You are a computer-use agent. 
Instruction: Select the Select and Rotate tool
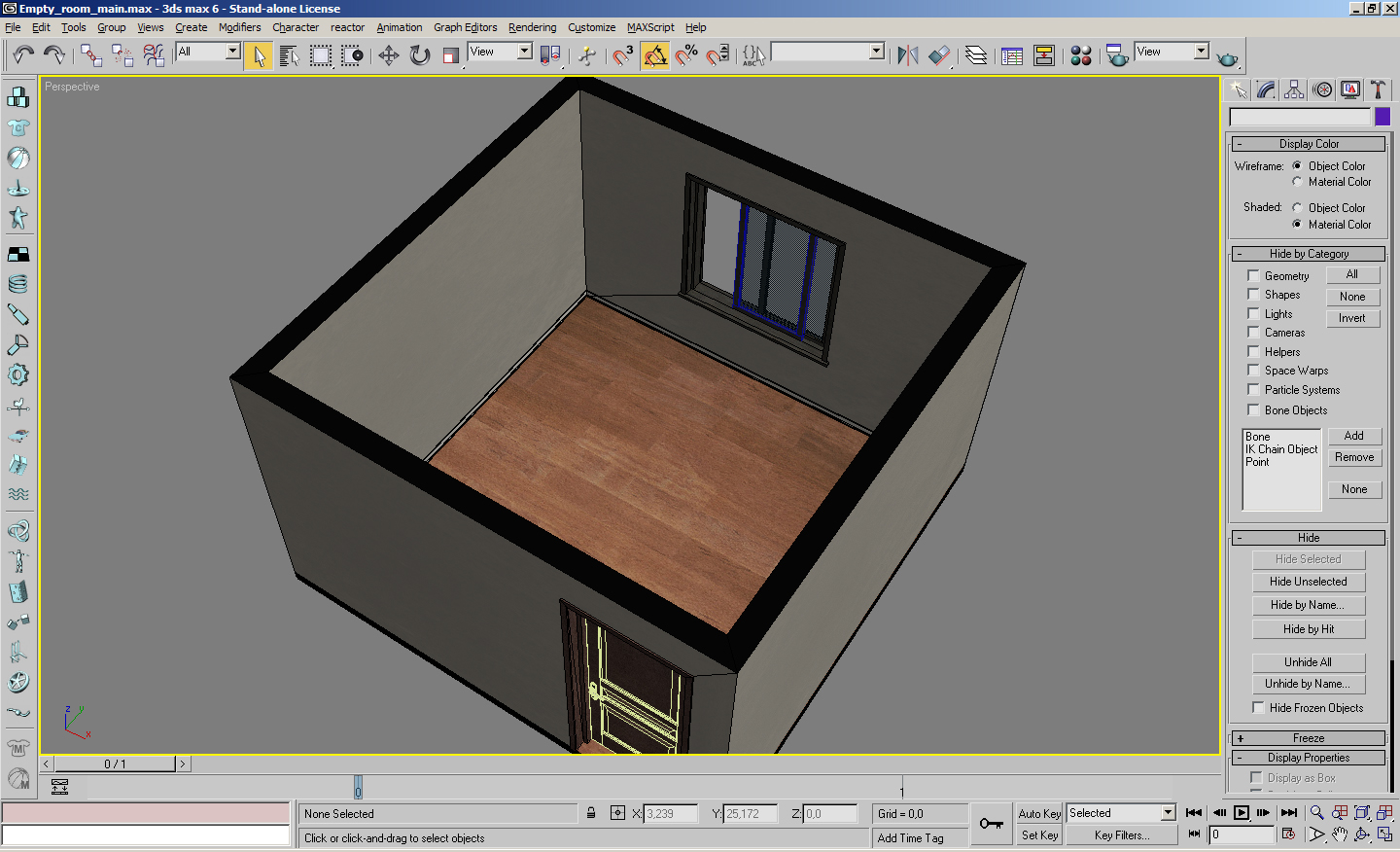click(419, 55)
